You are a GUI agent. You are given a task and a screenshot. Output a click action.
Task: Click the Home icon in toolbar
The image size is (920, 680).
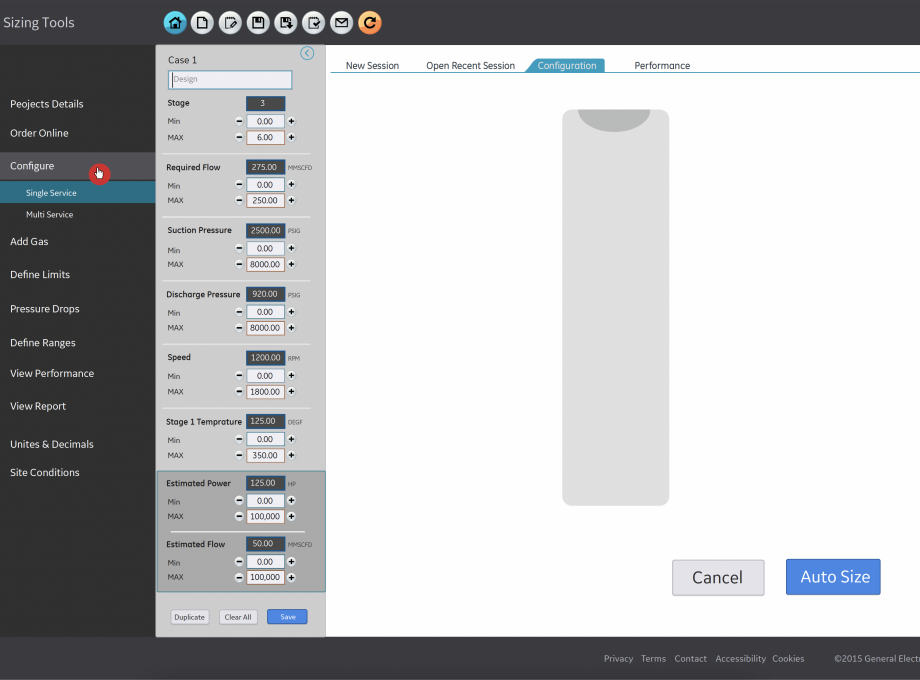coord(175,22)
